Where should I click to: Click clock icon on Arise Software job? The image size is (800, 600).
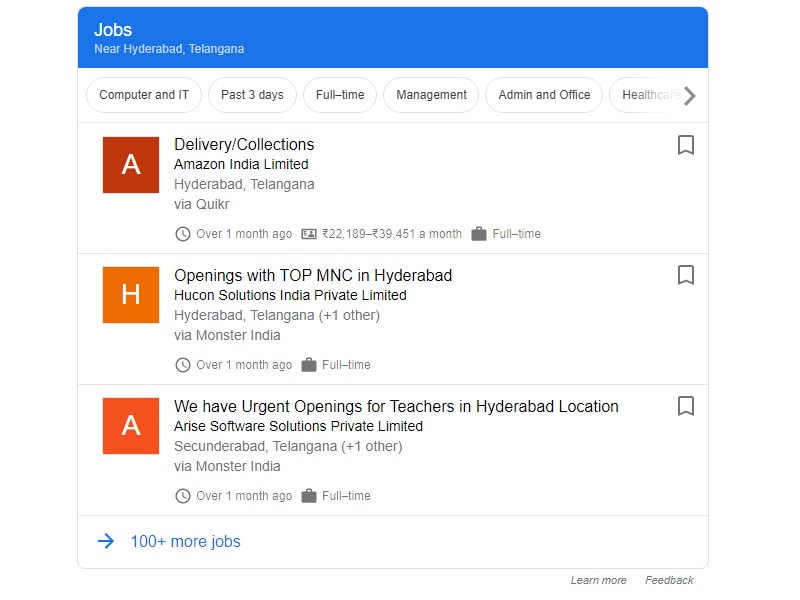click(x=183, y=496)
